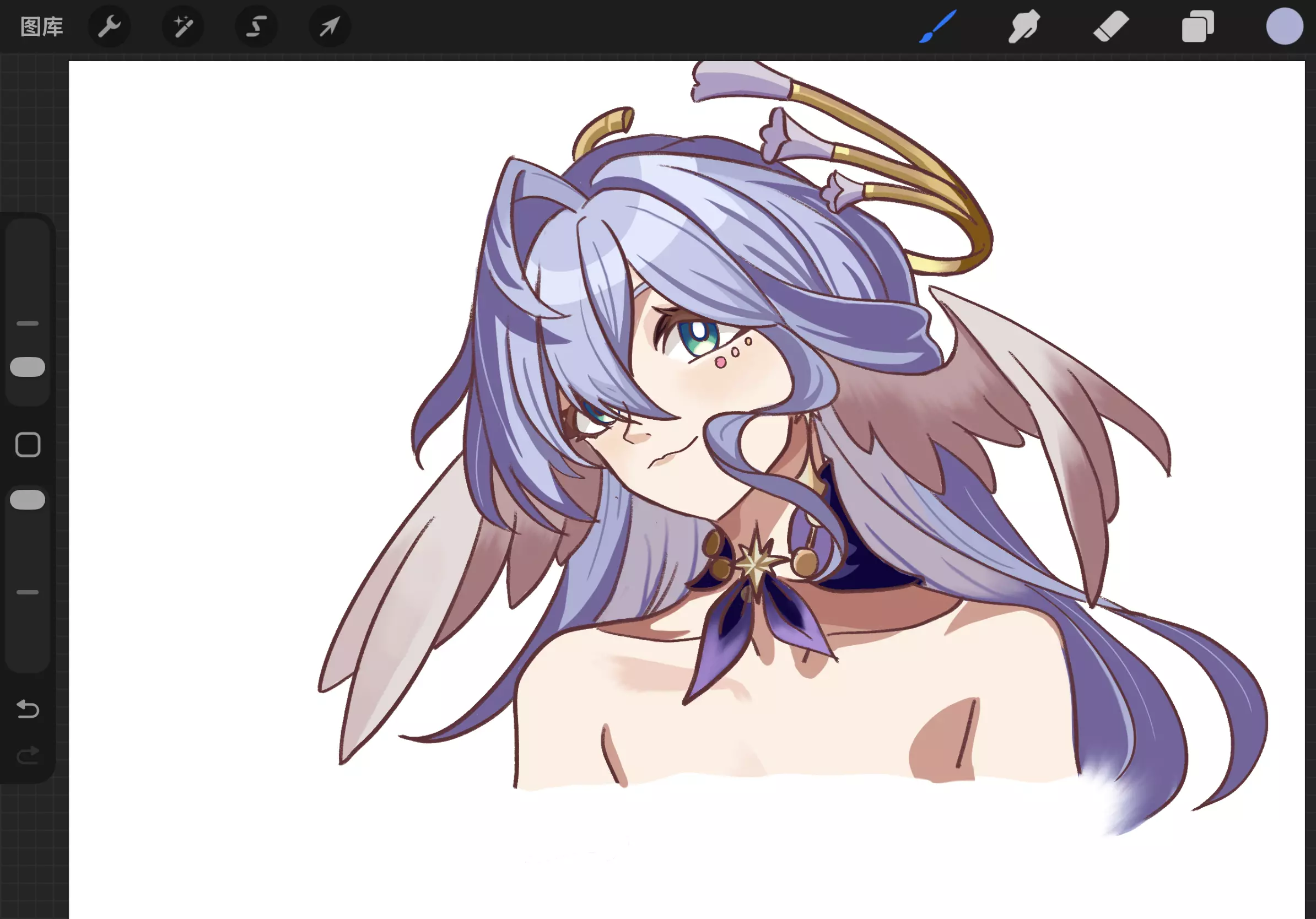Screen dimensions: 1316x919
Task: Undo the last stroke
Action: [28, 709]
